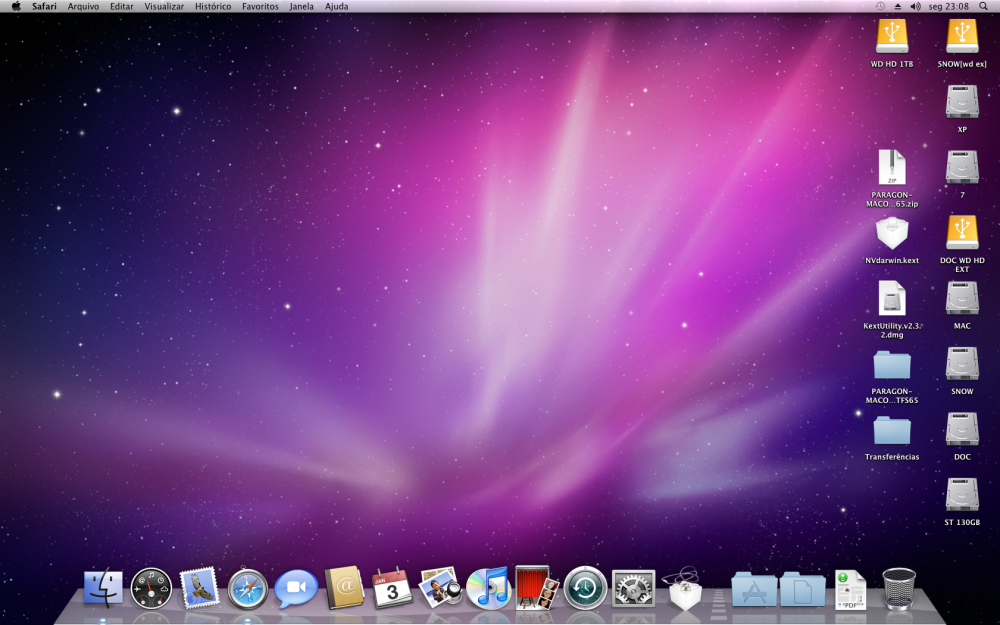Click Time Machine status icon in menu bar

(x=880, y=6)
